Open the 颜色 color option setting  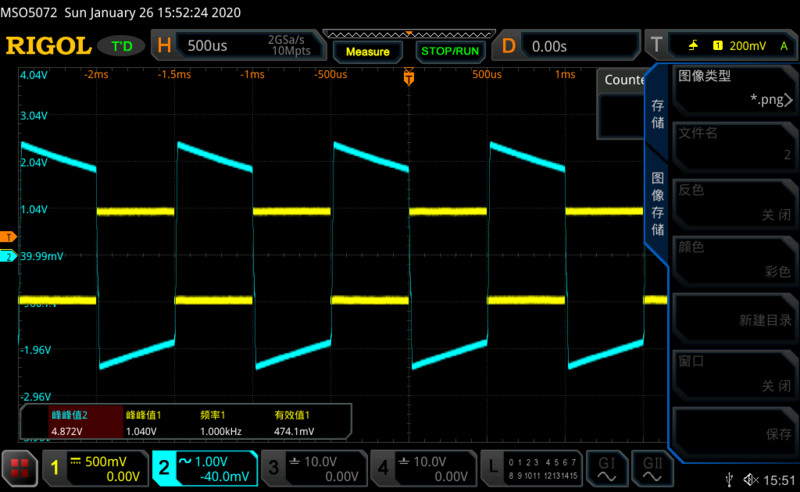[x=734, y=259]
